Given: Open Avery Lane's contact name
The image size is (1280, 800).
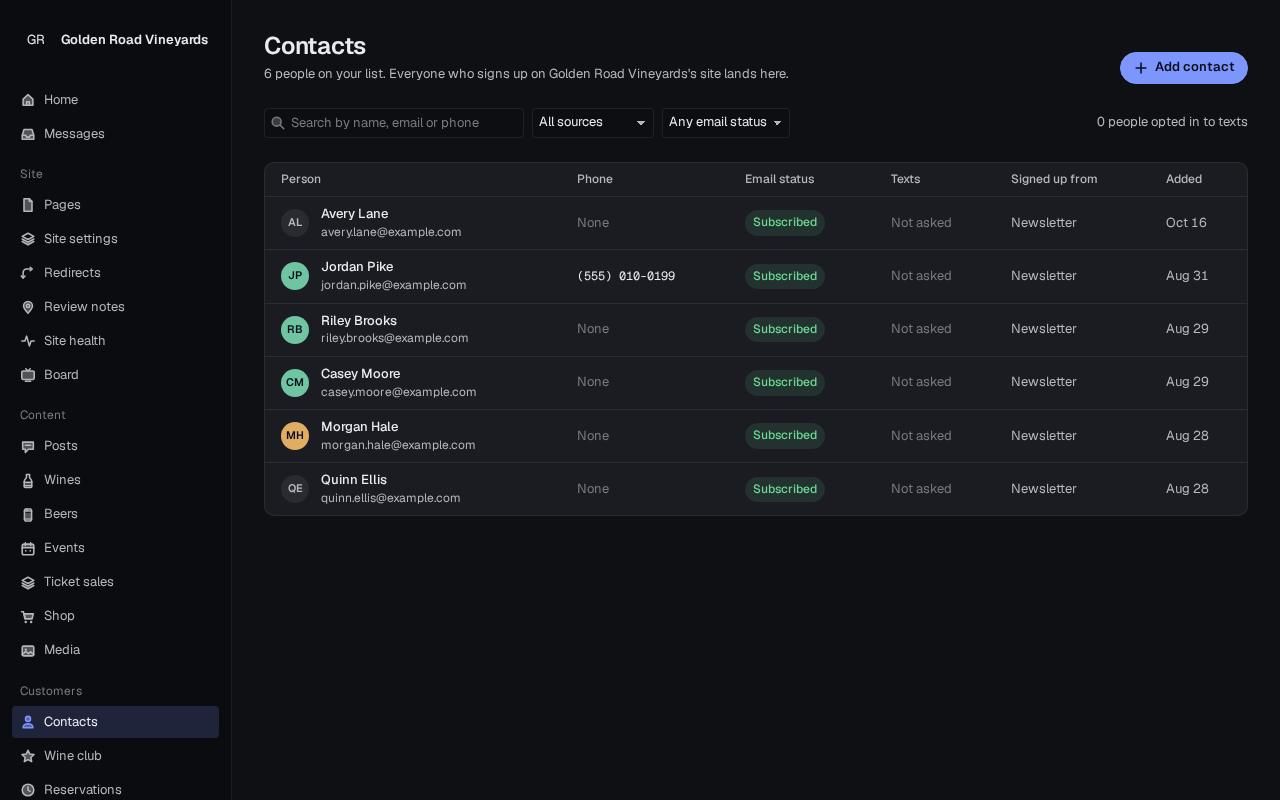Looking at the screenshot, I should click(x=354, y=214).
